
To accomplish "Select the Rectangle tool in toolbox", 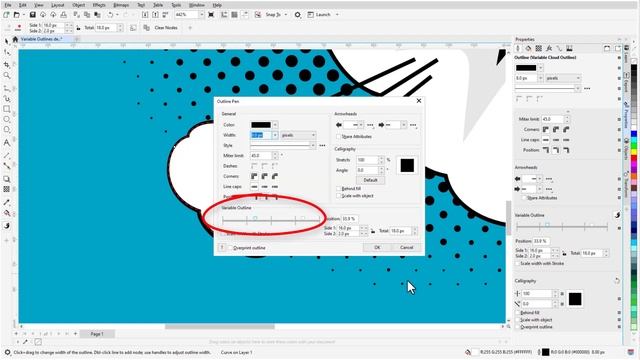I will click(x=7, y=109).
